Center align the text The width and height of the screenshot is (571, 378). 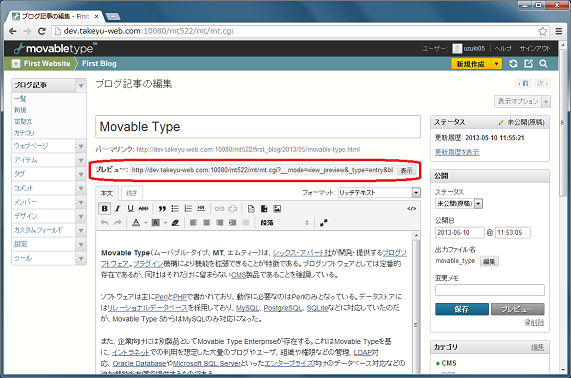click(x=206, y=223)
